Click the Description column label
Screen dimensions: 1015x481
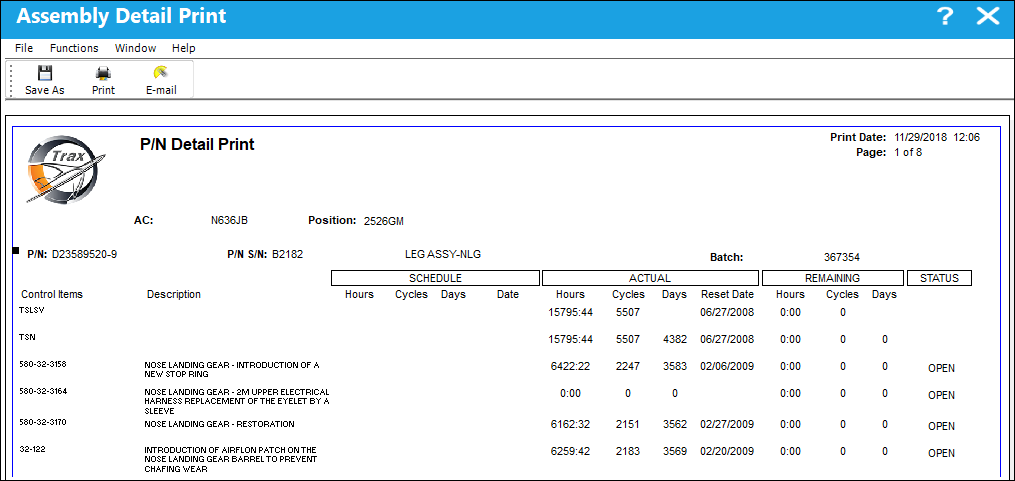pyautogui.click(x=174, y=294)
